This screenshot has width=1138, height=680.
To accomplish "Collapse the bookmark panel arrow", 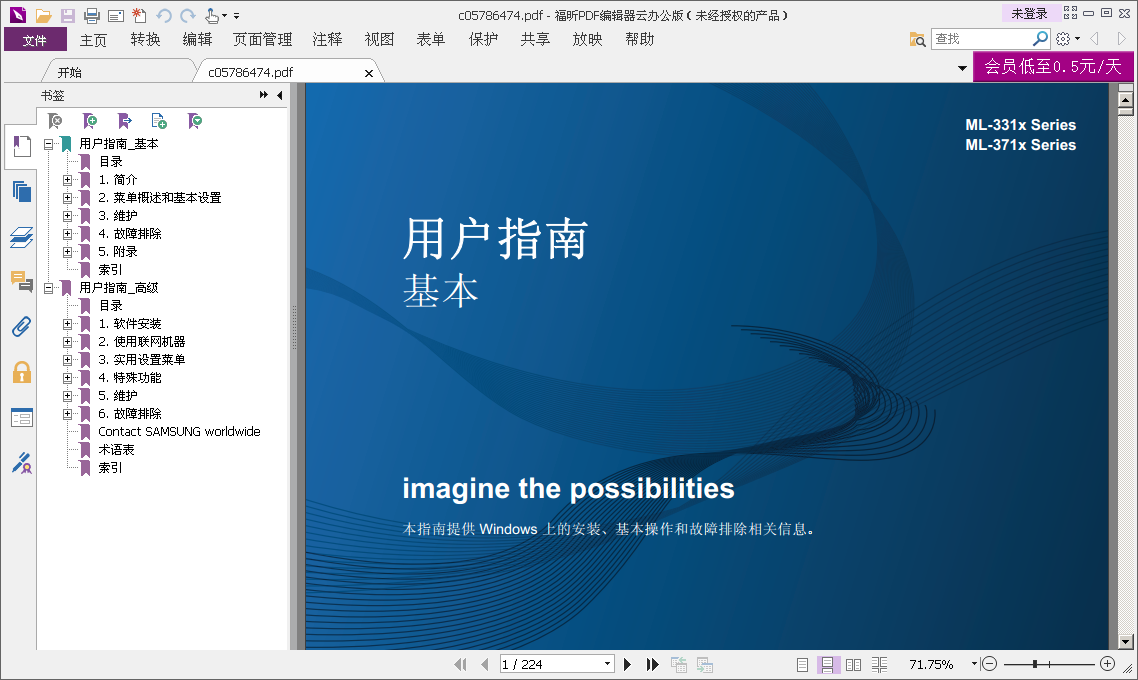I will click(x=280, y=95).
